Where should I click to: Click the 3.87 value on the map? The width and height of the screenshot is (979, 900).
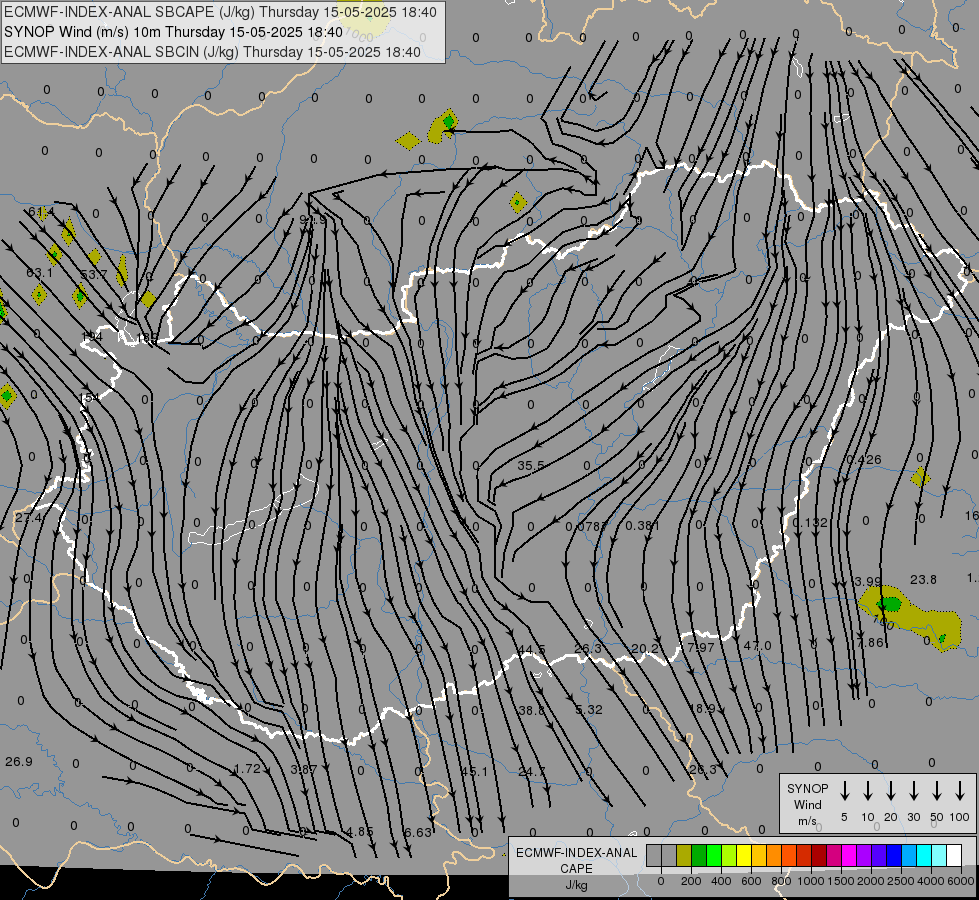click(304, 769)
